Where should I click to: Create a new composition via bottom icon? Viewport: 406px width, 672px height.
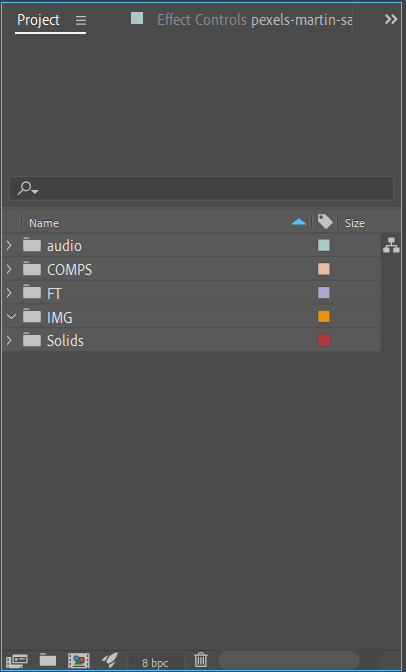[79, 660]
